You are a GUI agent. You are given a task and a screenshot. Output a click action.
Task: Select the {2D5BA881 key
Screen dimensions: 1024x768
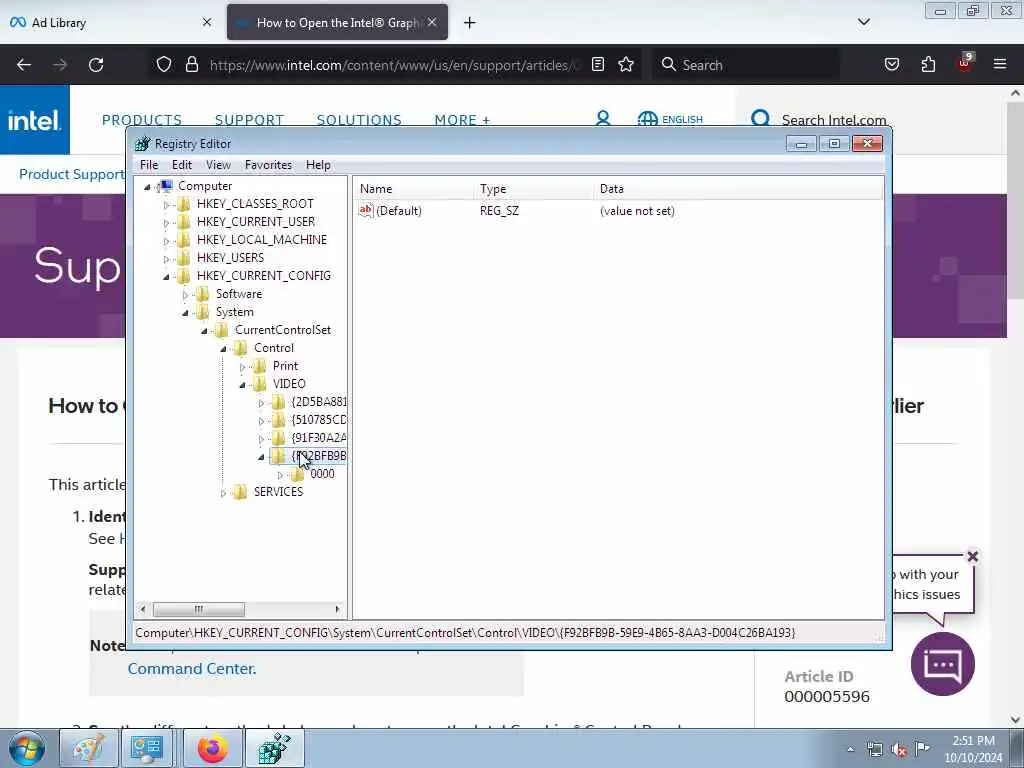319,402
